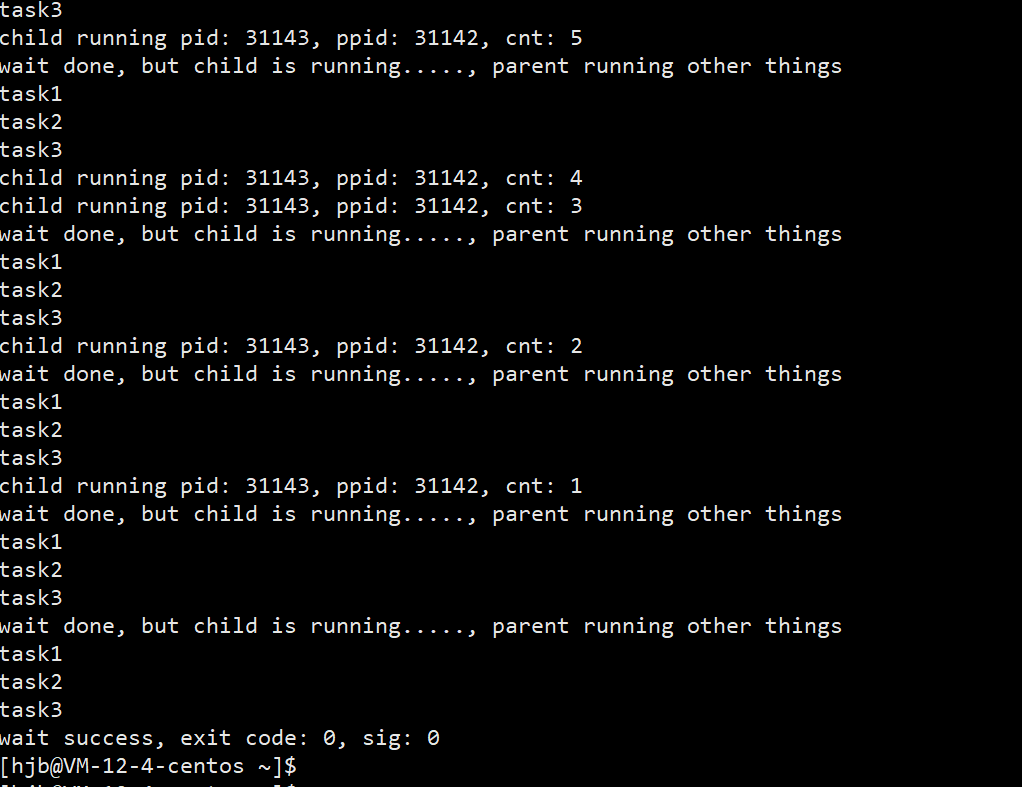Click 'sig: 0' in the wait success line

click(400, 738)
